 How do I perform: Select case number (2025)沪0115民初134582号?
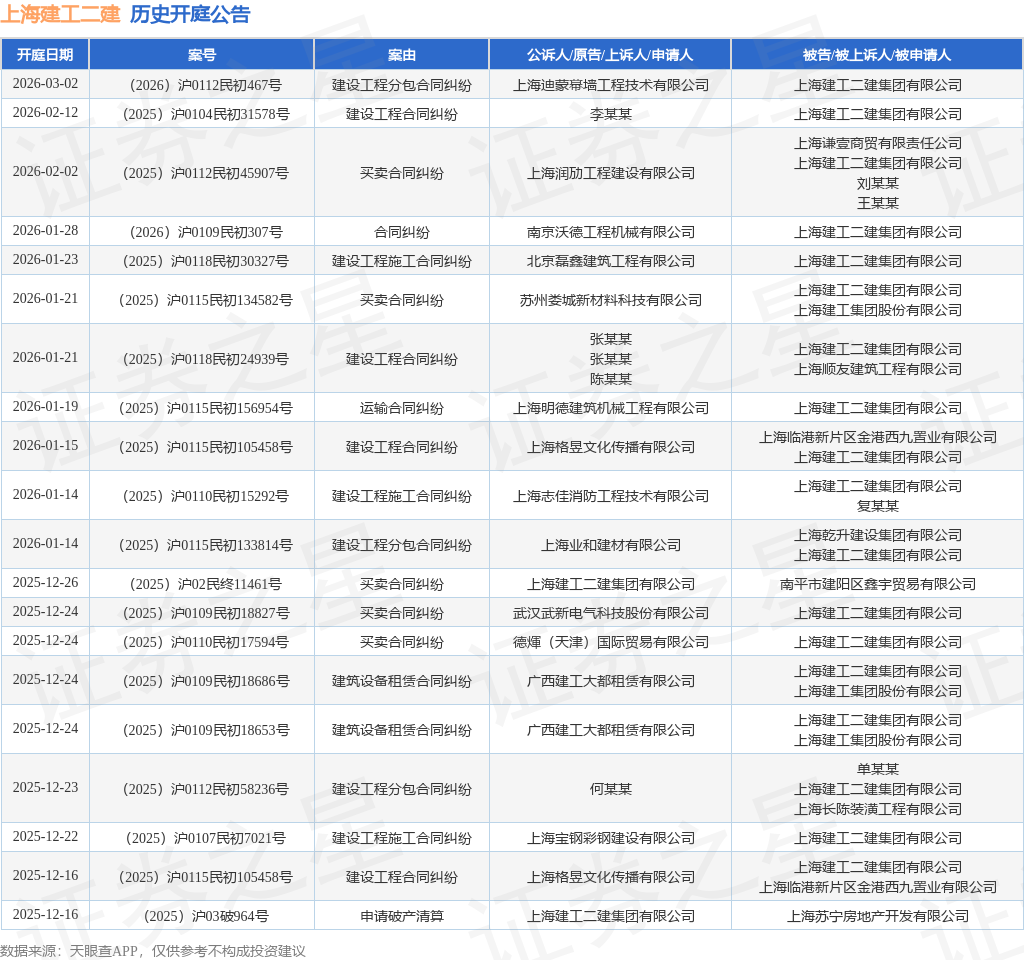(206, 300)
